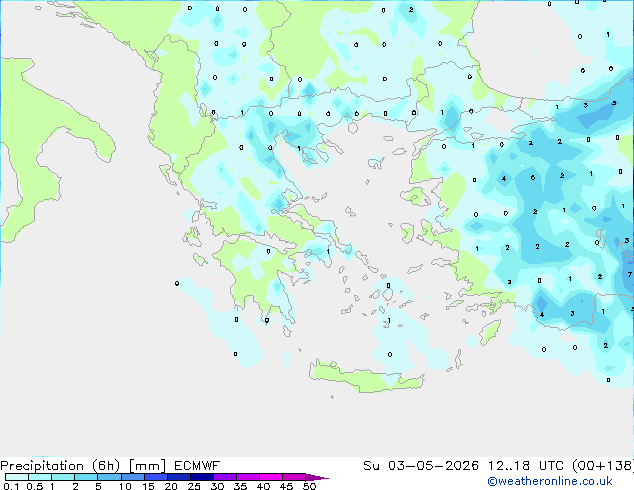Click the map value "7" near Turkey
The height and width of the screenshot is (490, 634).
pos(630,275)
